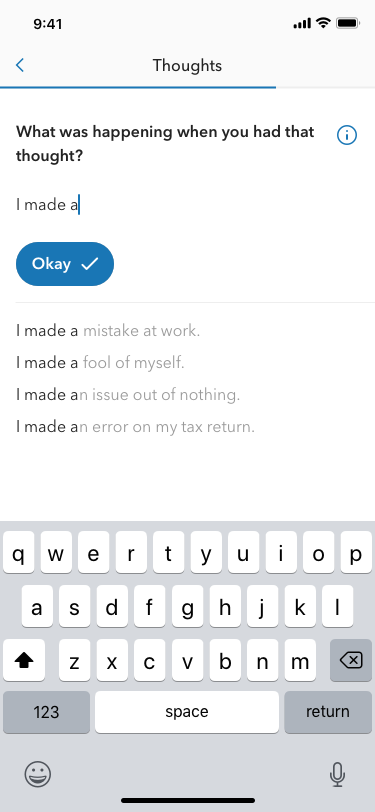Tap the letter g key

pyautogui.click(x=187, y=606)
